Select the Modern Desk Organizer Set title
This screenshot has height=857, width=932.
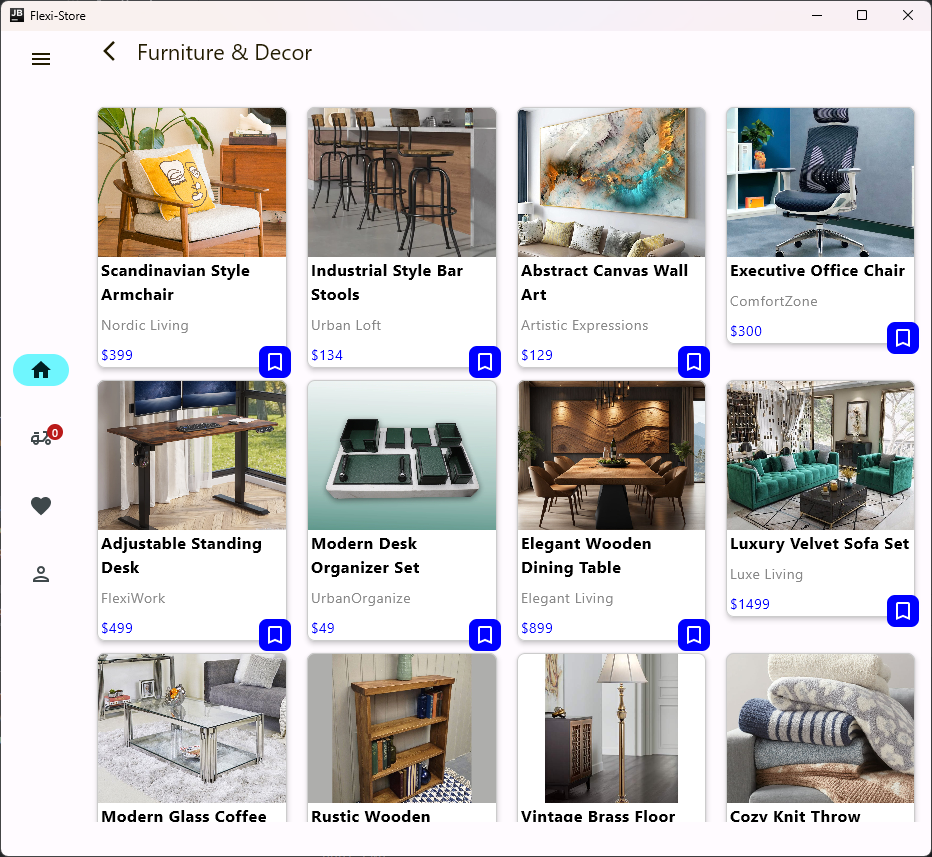click(365, 556)
